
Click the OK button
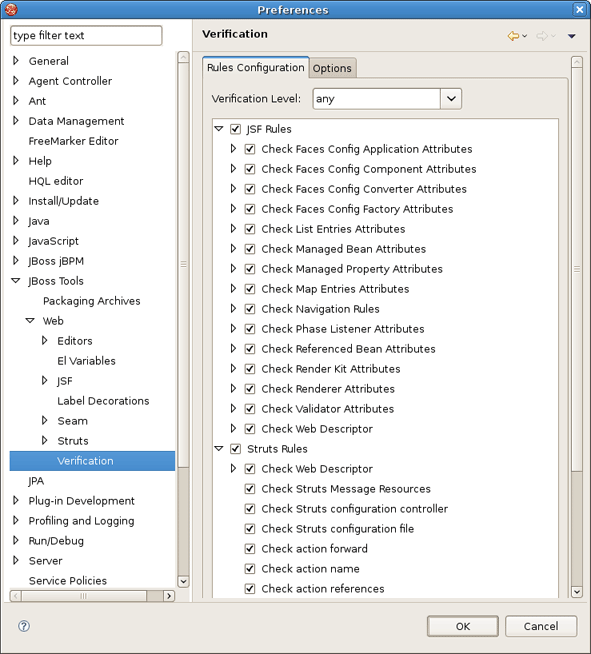463,626
